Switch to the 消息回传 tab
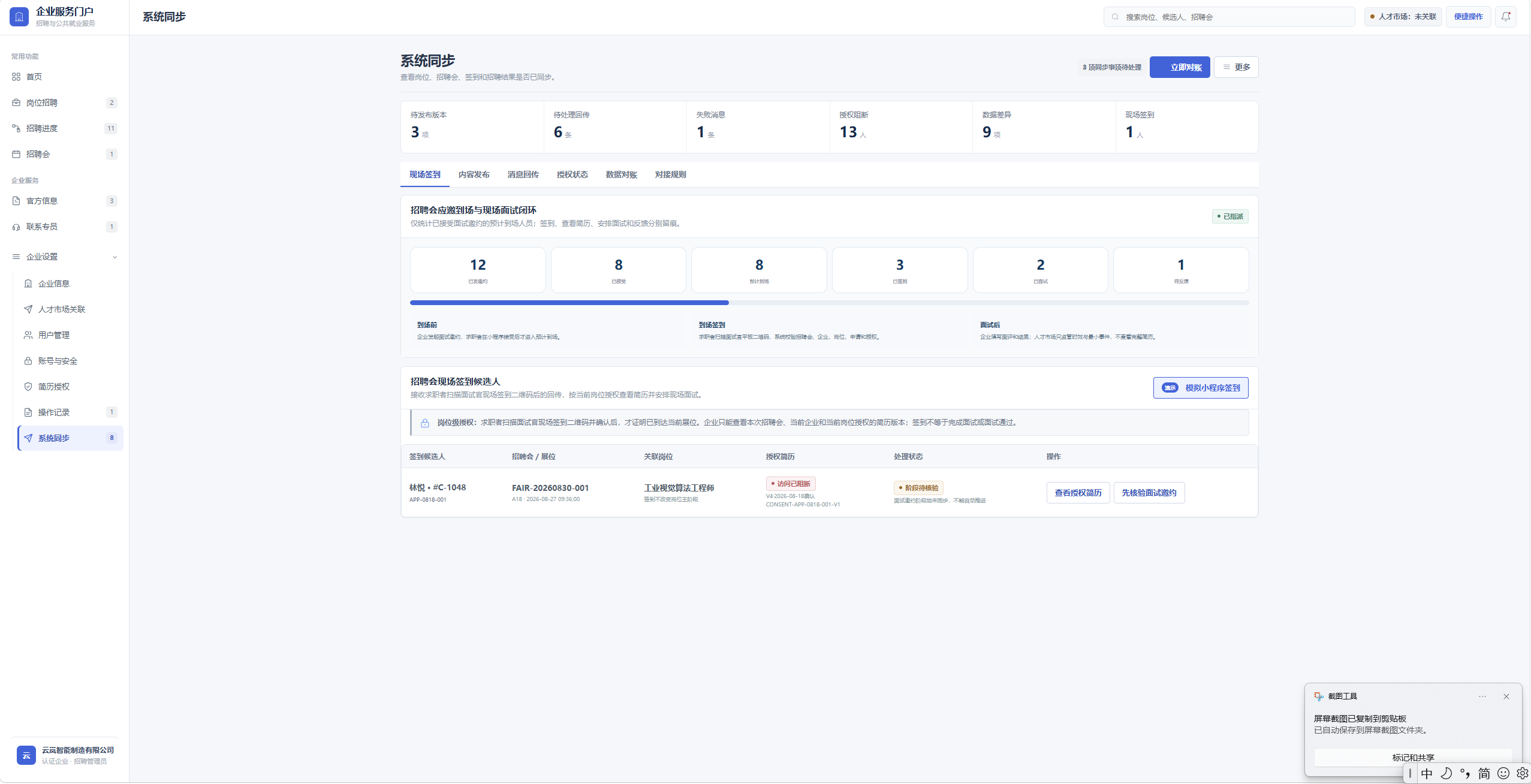Image resolution: width=1531 pixels, height=784 pixels. 523,174
